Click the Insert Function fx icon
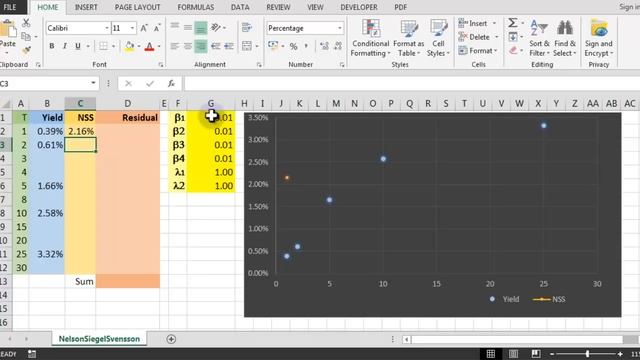Viewport: 640px width, 360px height. tap(171, 83)
